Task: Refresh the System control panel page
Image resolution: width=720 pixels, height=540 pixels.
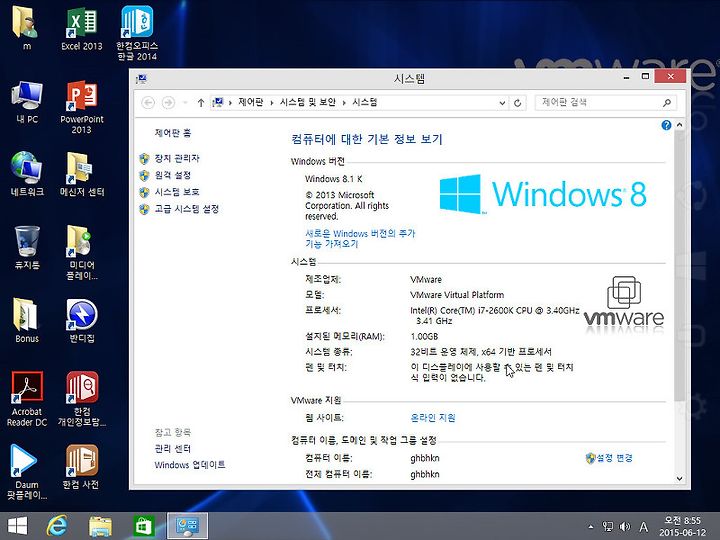Action: 518,103
